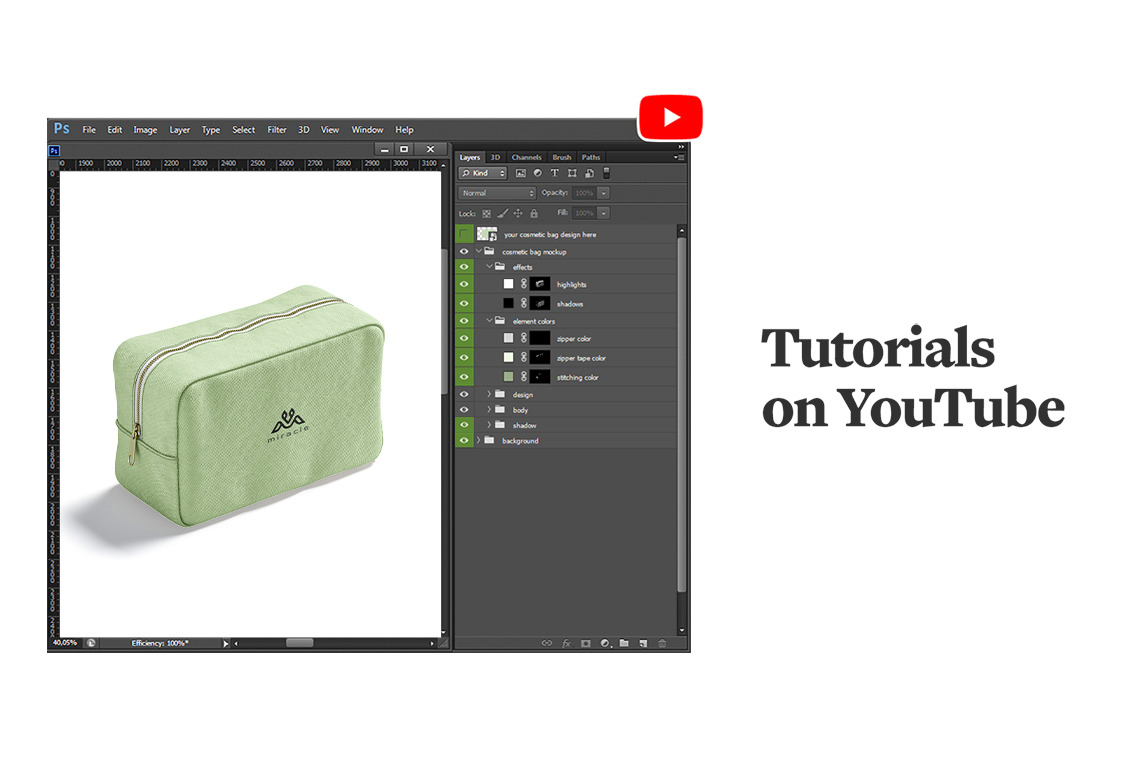1138x759 pixels.
Task: Click lock image pixels brush icon
Action: click(x=503, y=213)
